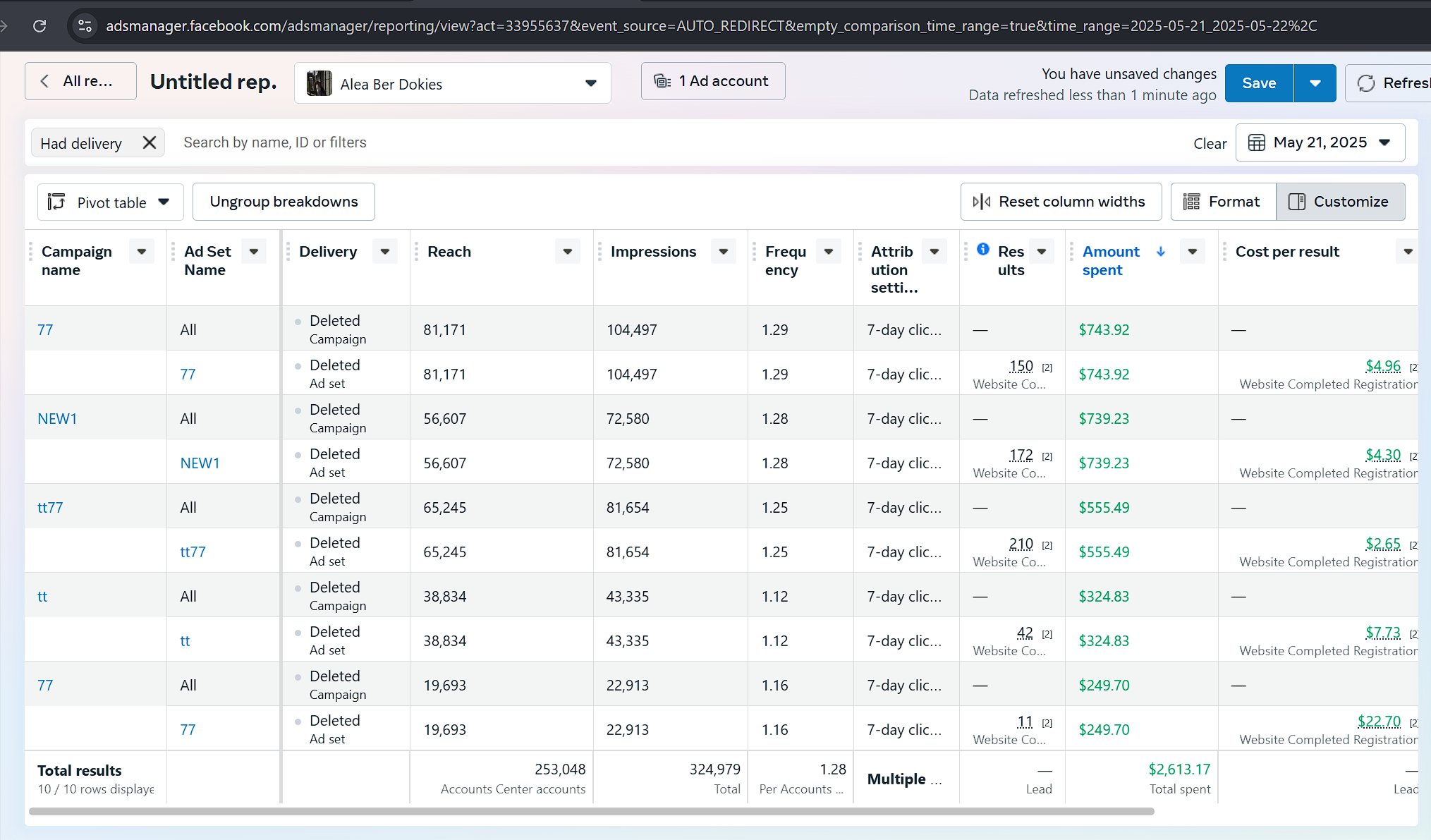Click the site settings icon in address bar
Screen dimensions: 1431x840
pyautogui.click(x=85, y=26)
